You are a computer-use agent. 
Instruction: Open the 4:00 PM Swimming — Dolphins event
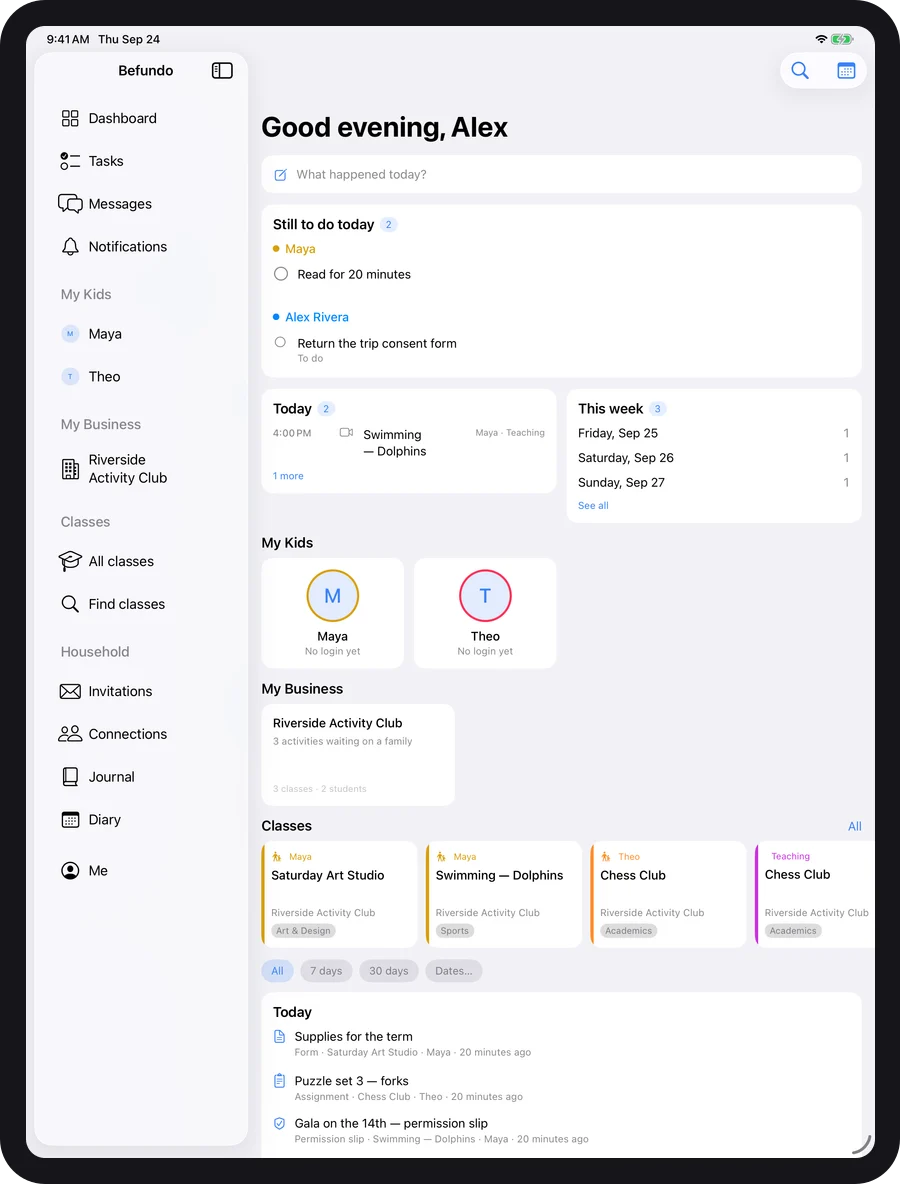408,442
